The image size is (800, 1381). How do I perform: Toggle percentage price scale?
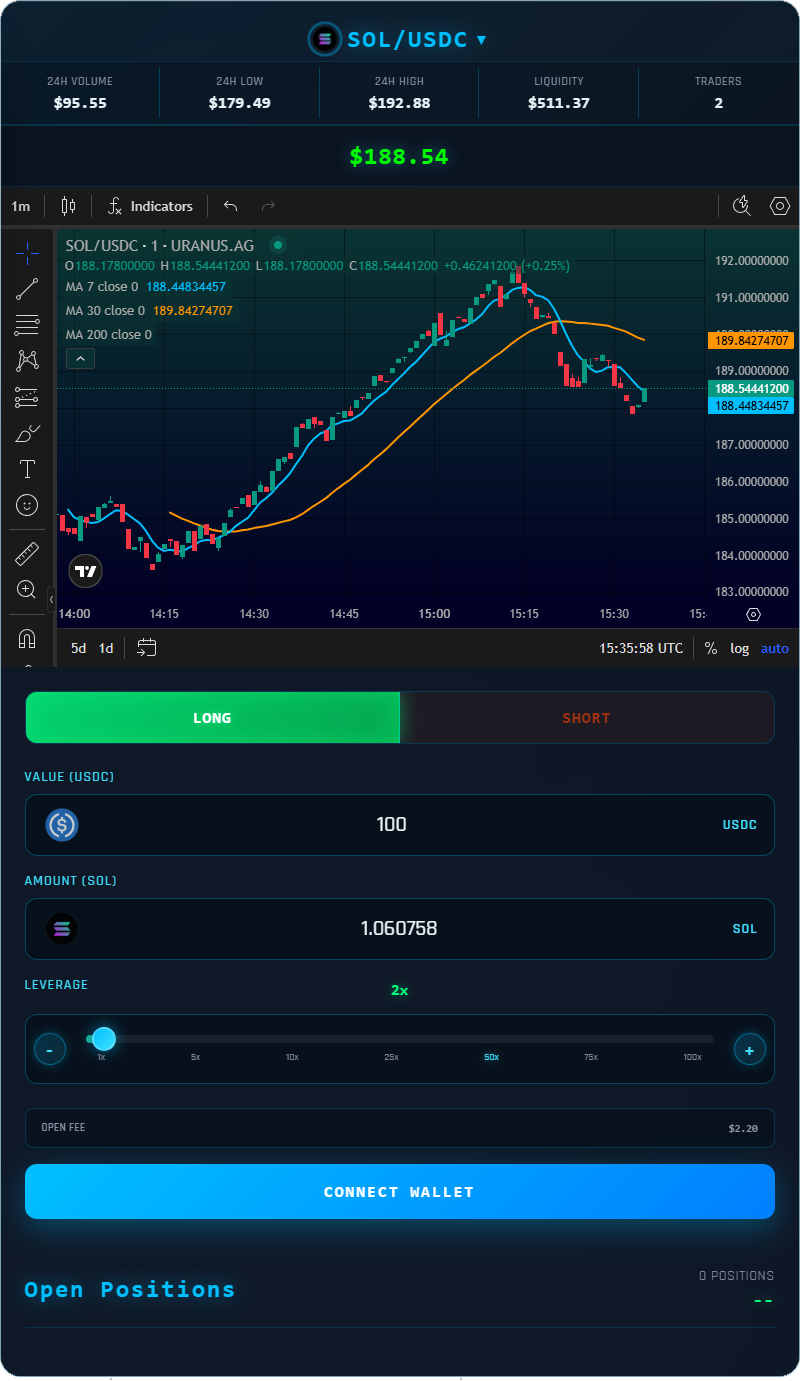point(711,648)
